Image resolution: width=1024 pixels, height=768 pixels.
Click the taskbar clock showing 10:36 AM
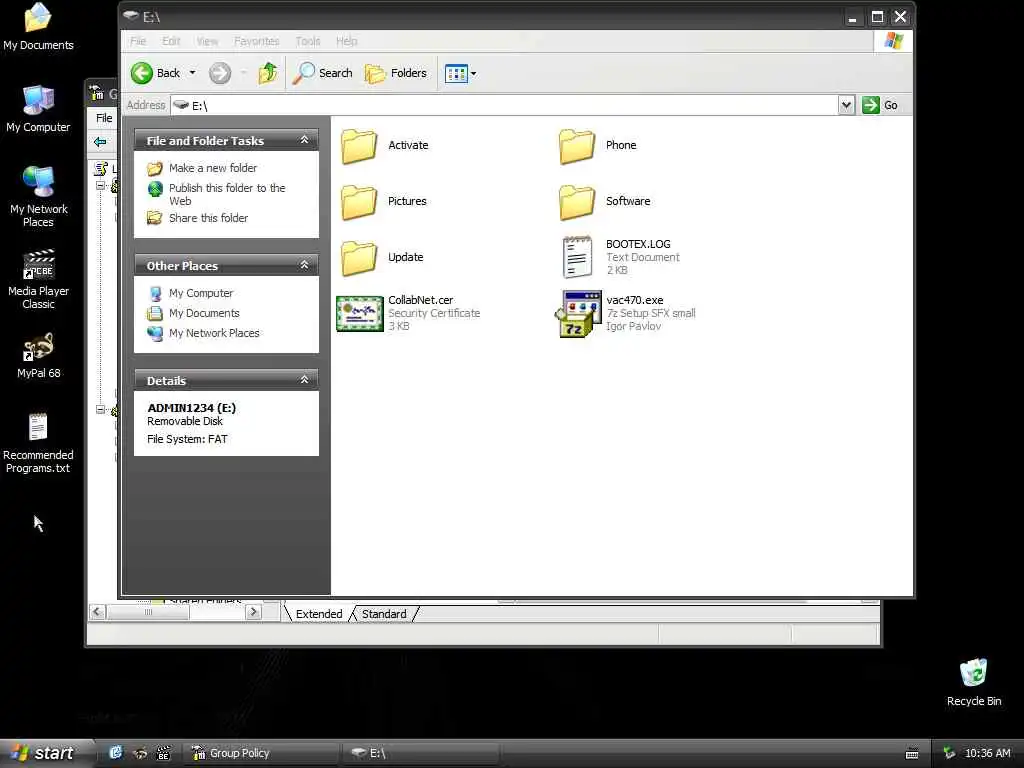pyautogui.click(x=987, y=753)
